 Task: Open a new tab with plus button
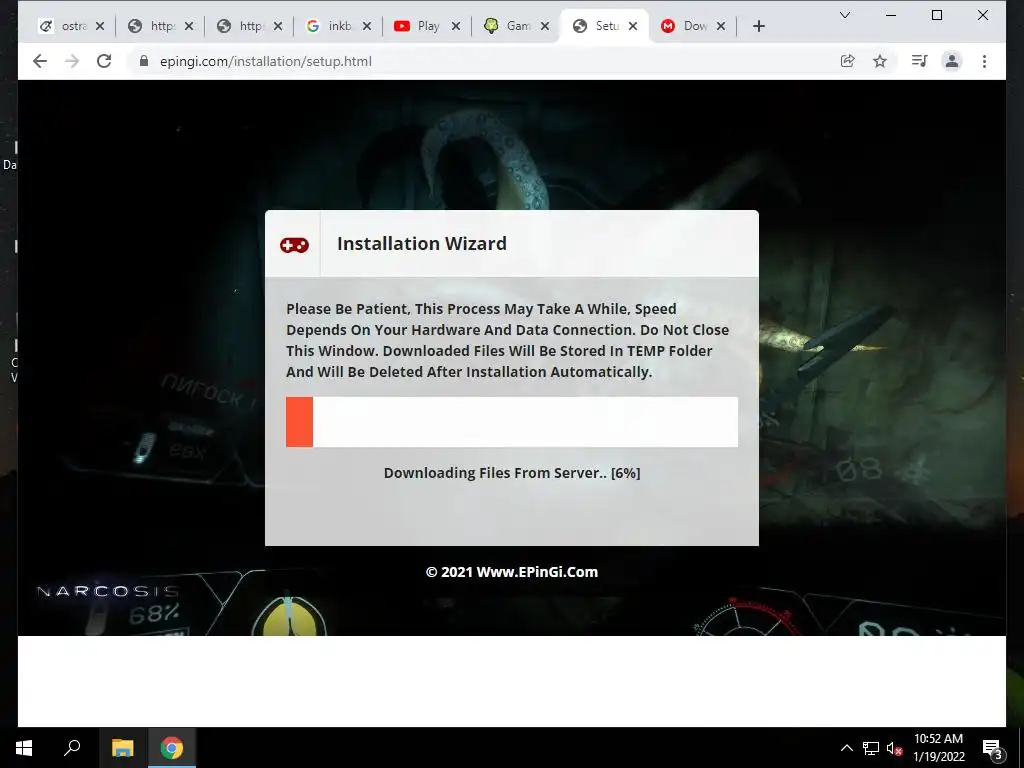coord(758,26)
